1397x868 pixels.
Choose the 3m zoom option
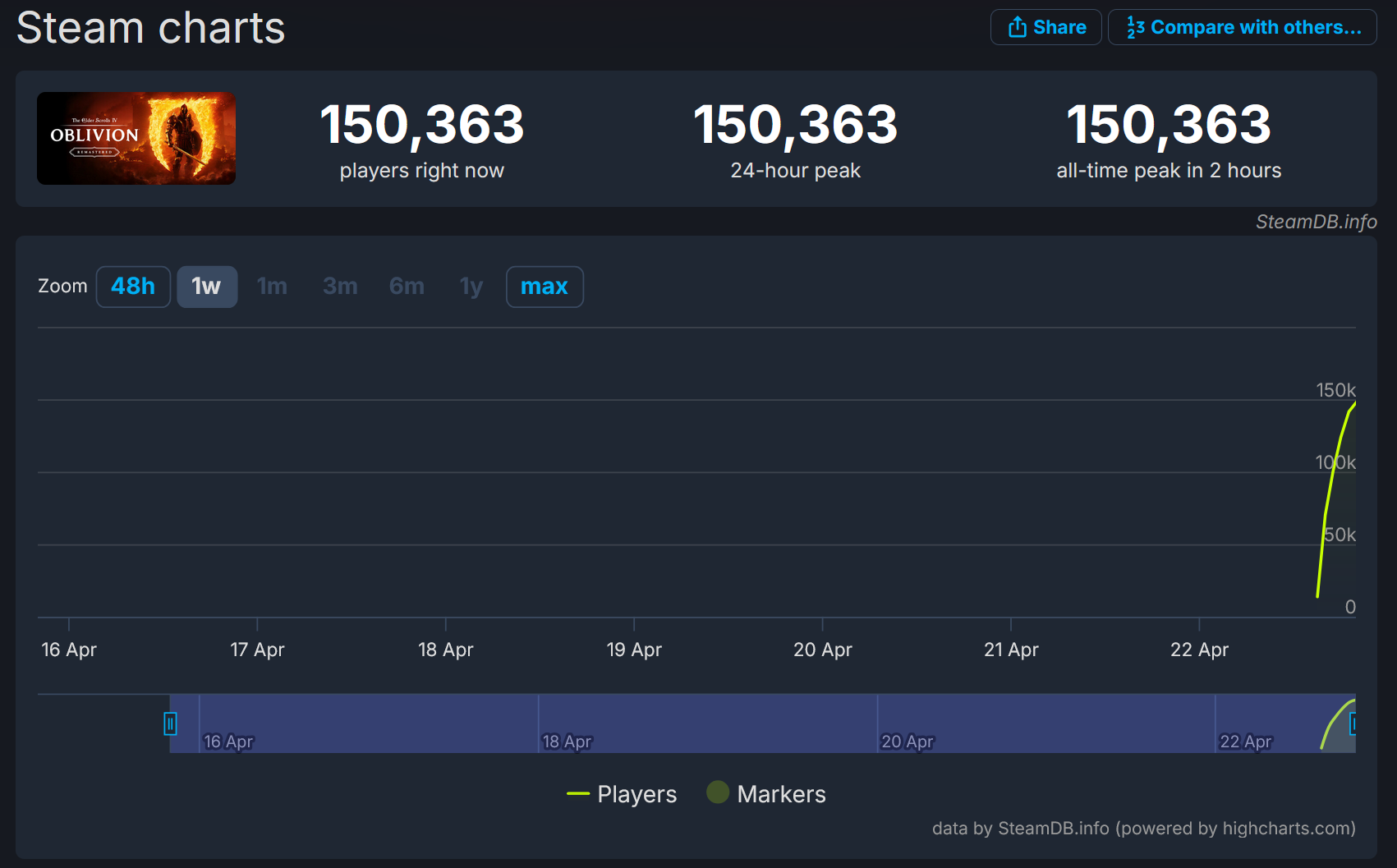coord(340,287)
